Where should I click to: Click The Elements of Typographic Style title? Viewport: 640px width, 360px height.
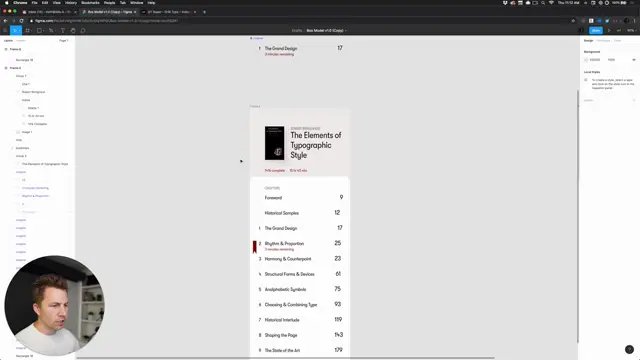tap(316, 145)
